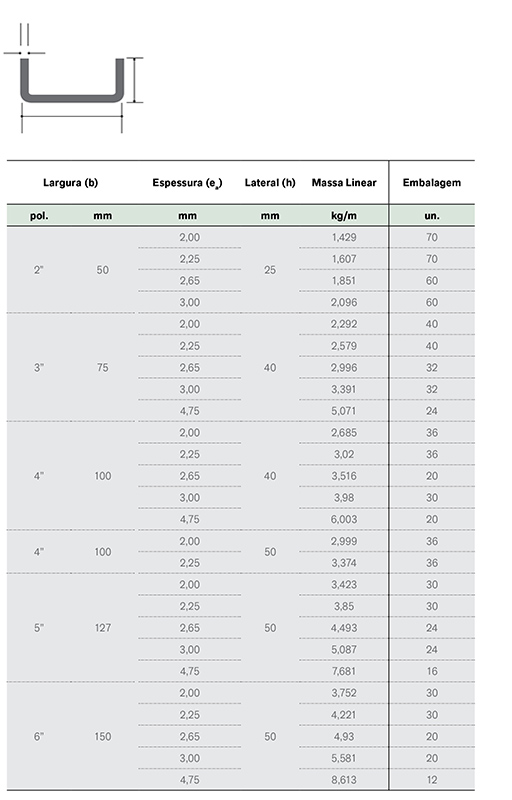Image resolution: width=512 pixels, height=800 pixels.
Task: Click the mass value 1,429
Action: pos(344,237)
